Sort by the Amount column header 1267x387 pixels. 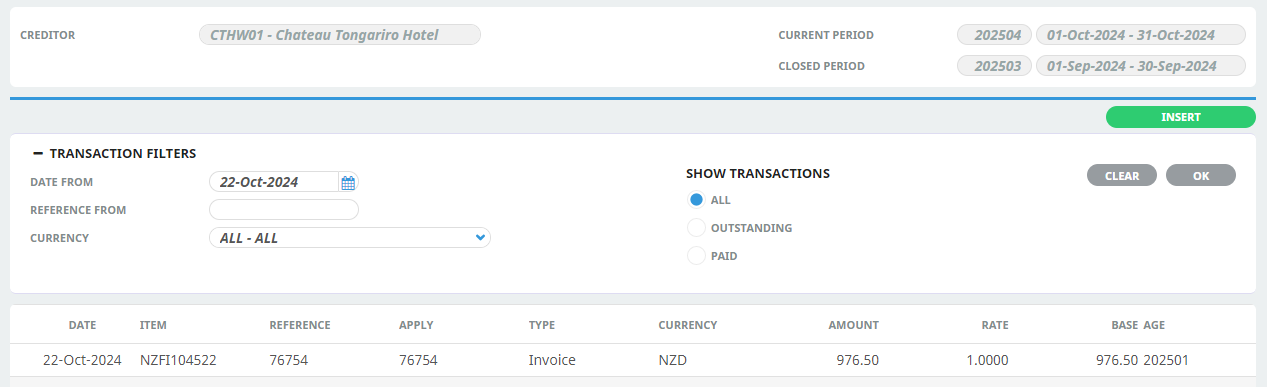[x=853, y=325]
